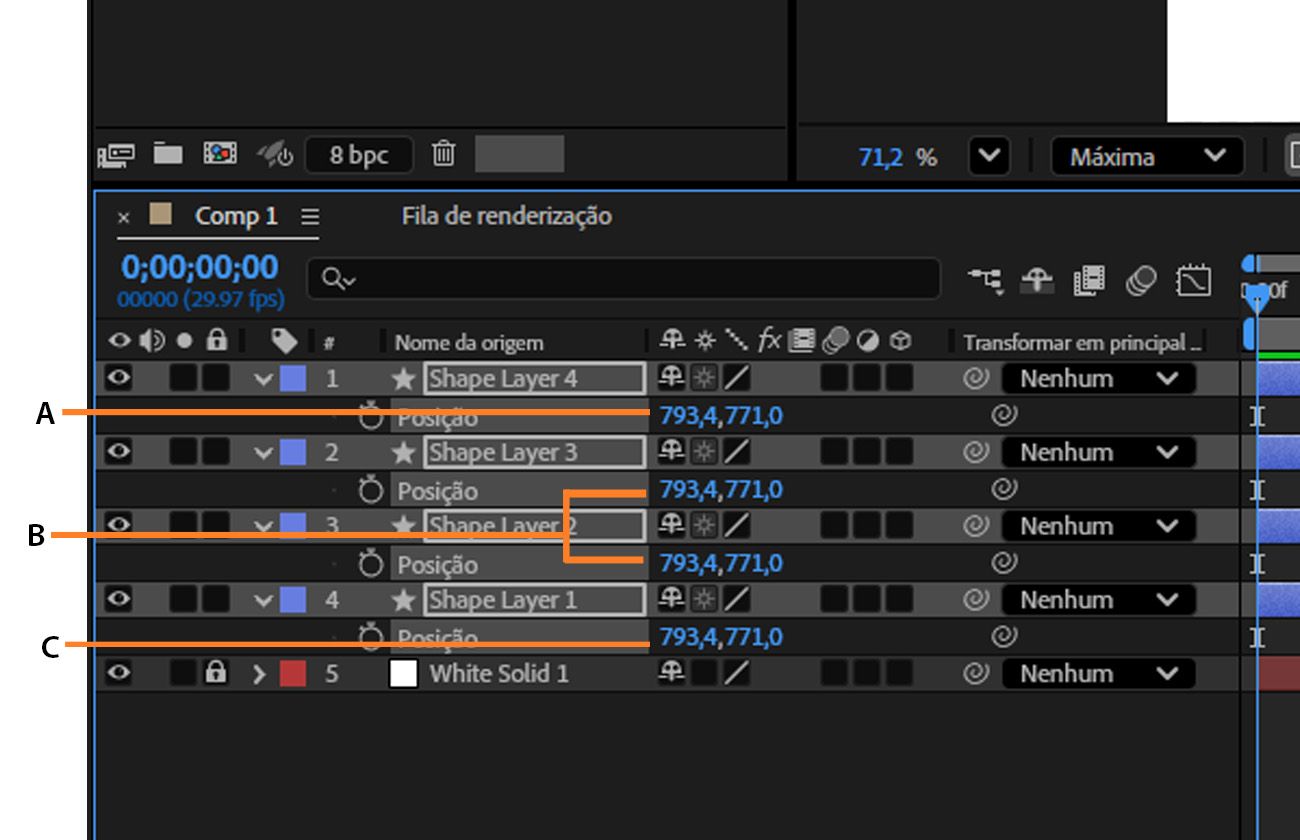Collapse Shape Layer 4 properties
This screenshot has width=1300, height=840.
coord(263,379)
